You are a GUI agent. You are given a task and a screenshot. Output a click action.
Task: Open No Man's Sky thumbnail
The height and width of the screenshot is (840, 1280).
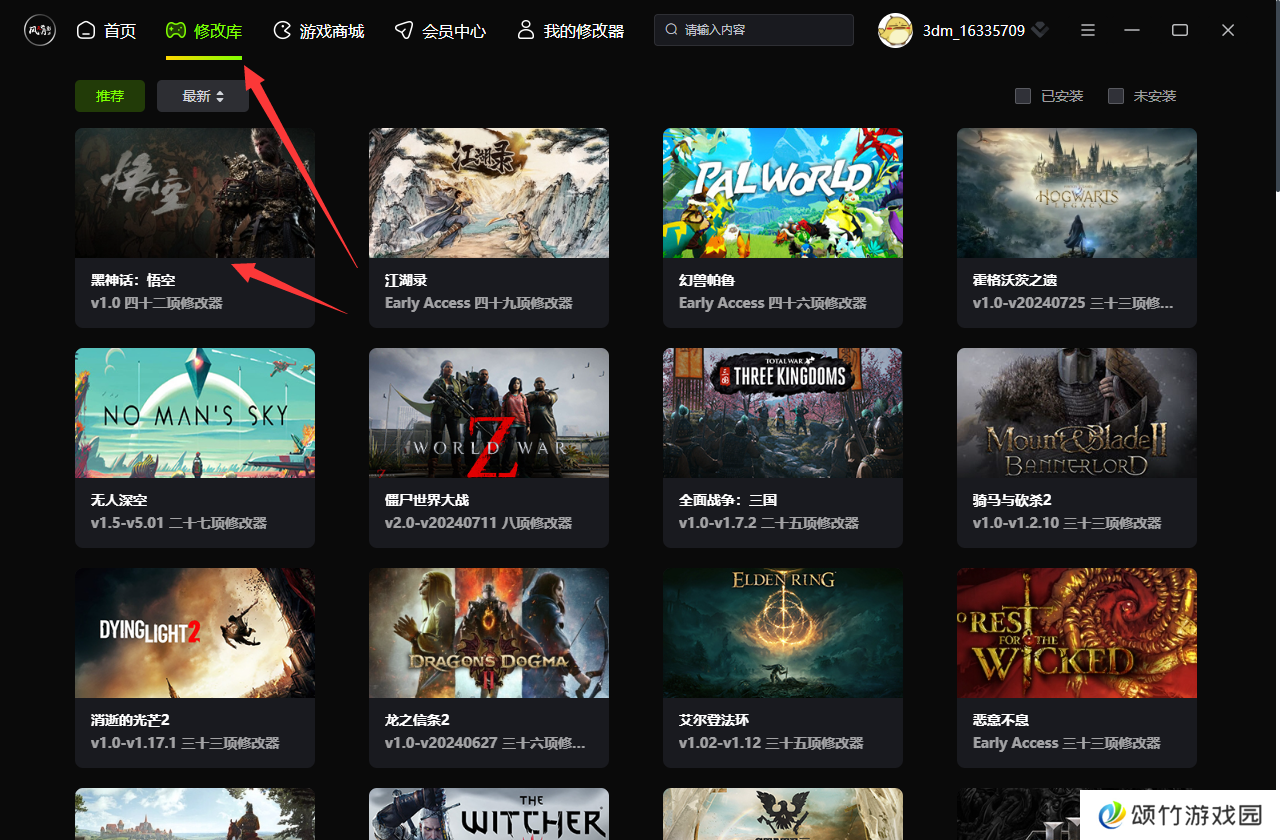coord(195,413)
